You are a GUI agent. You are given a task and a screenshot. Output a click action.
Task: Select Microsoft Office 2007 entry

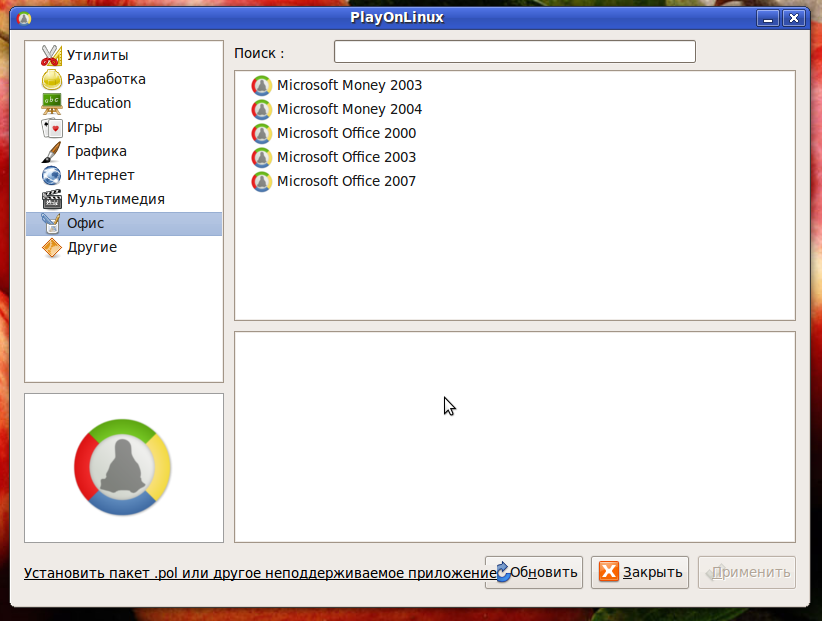click(x=346, y=181)
